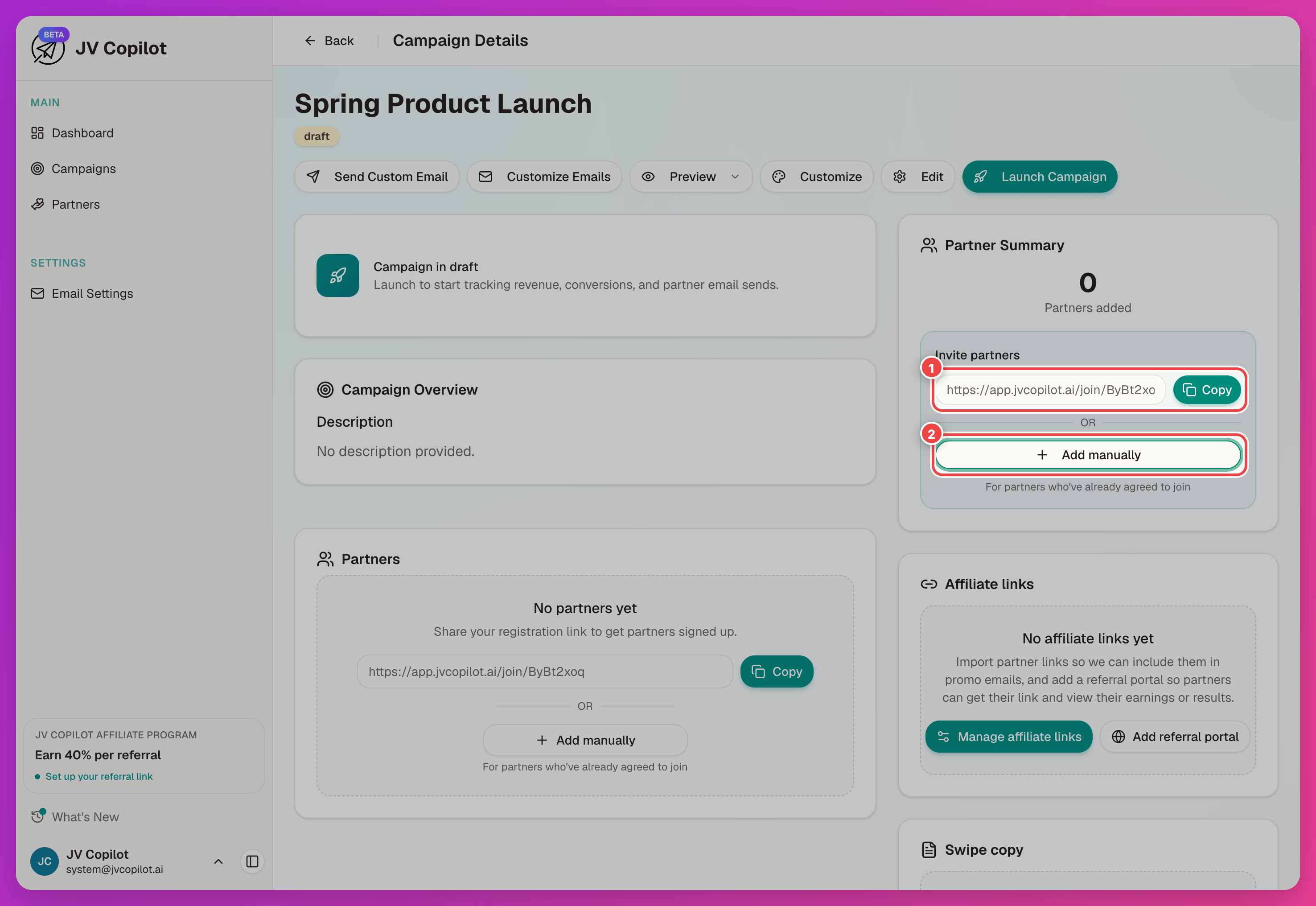Click invite link field in Partner Summary
1316x906 pixels.
[x=1050, y=390]
